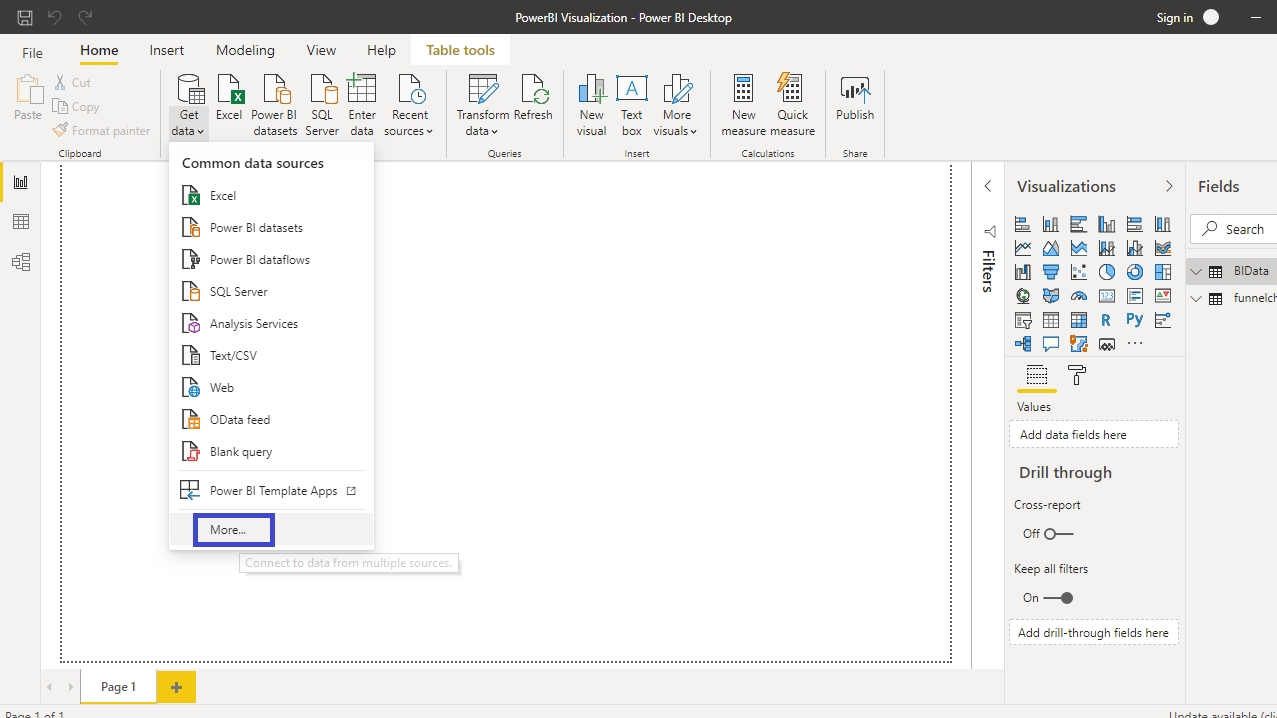The height and width of the screenshot is (718, 1277).
Task: Toggle the Cross-report drill through switch
Action: (1058, 534)
